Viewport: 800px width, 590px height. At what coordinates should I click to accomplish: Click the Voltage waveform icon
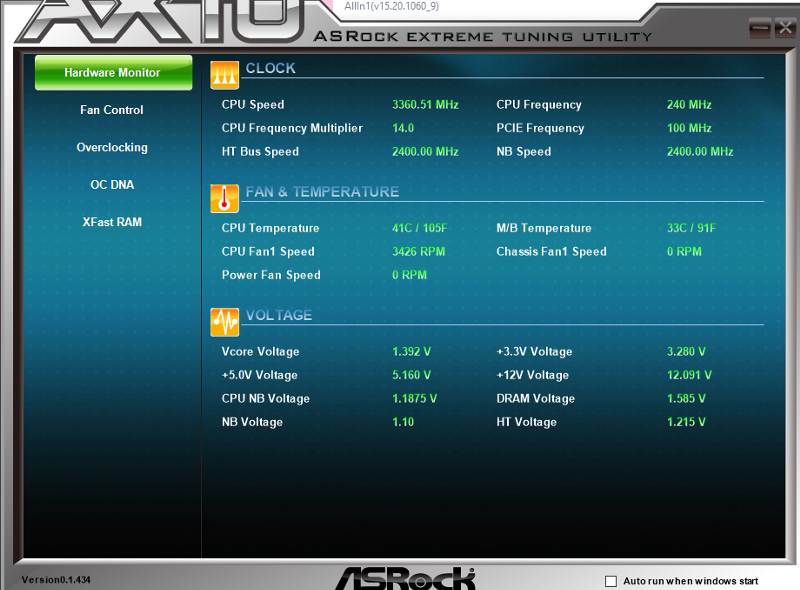click(x=224, y=322)
